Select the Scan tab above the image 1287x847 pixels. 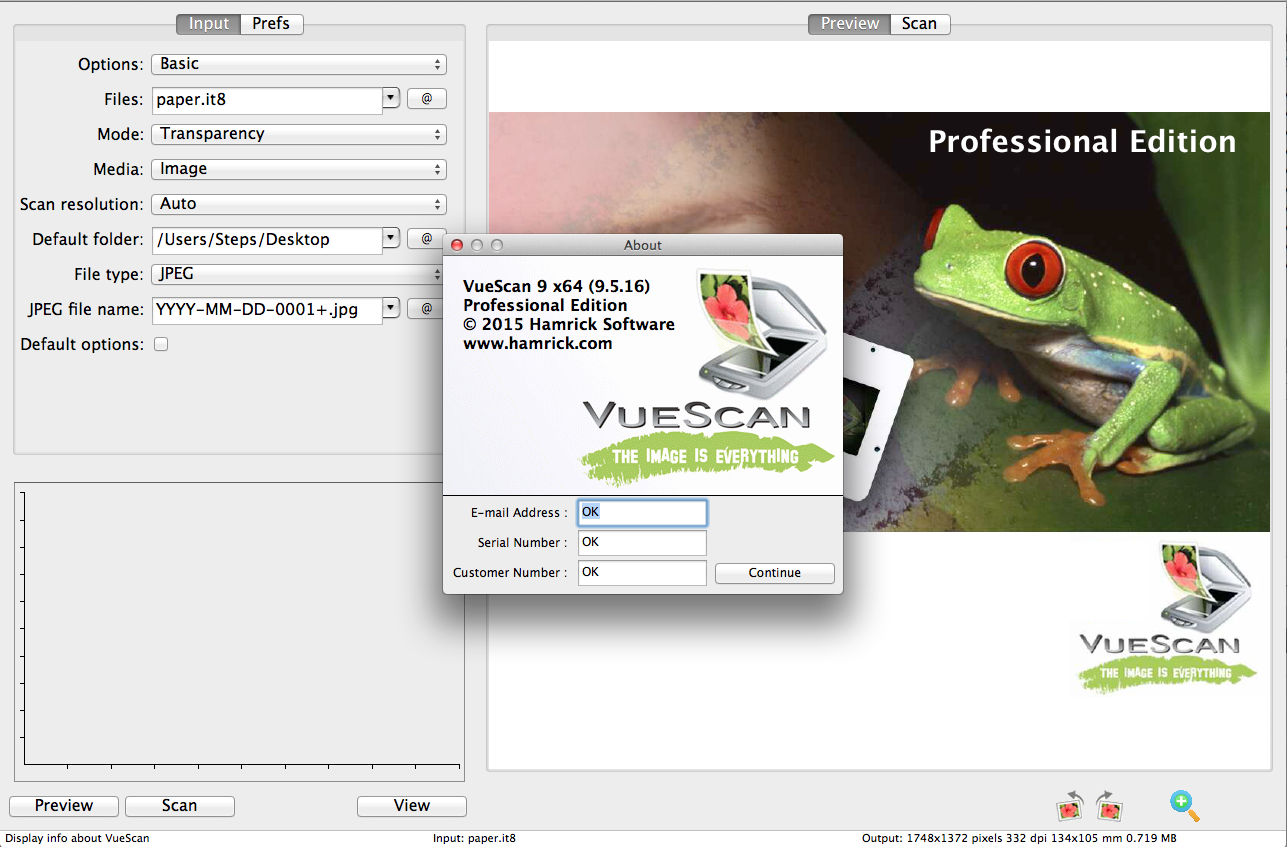[920, 24]
